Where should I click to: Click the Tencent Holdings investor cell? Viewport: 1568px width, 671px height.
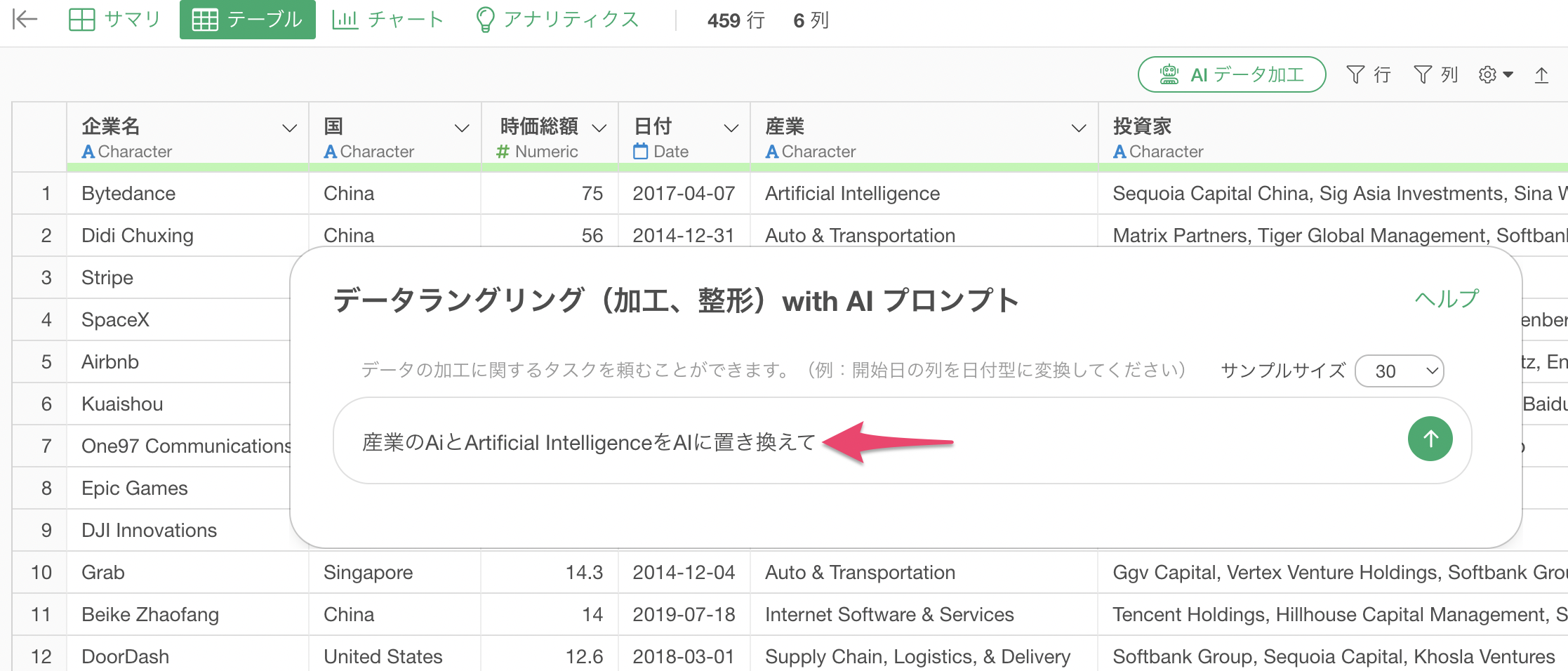(x=1333, y=614)
